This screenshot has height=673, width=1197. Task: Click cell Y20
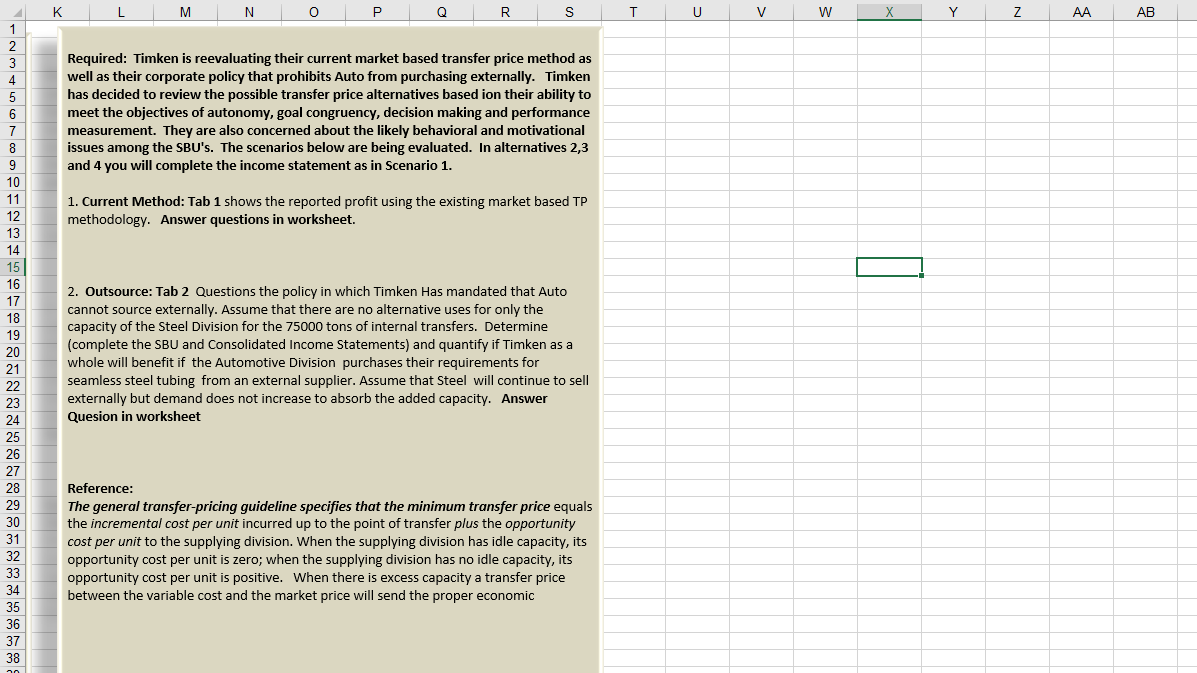[953, 352]
